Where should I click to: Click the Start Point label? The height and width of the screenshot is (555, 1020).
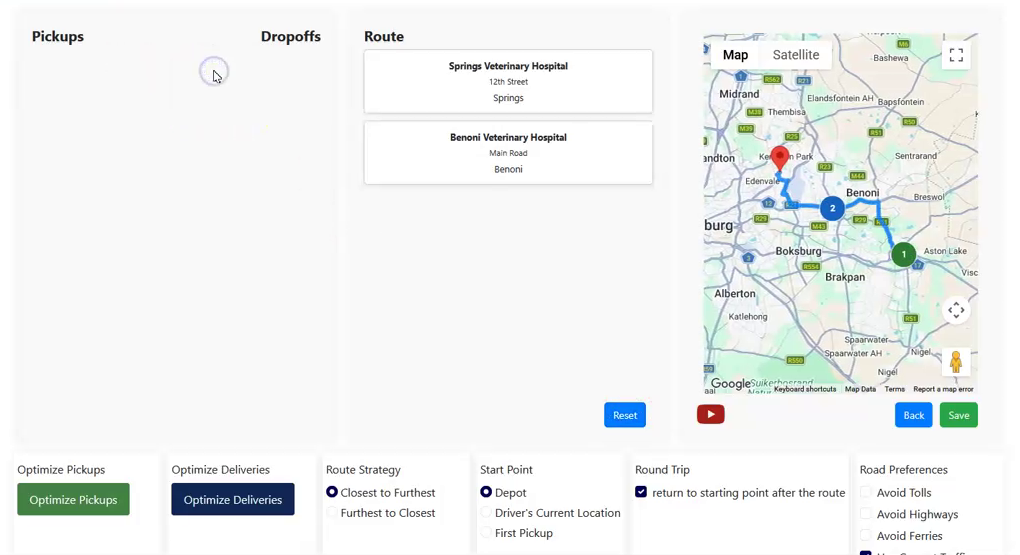[506, 470]
